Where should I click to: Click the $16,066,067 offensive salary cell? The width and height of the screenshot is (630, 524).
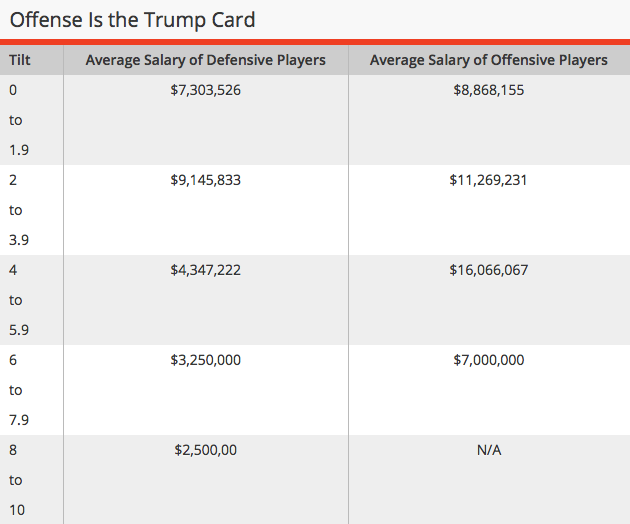[488, 270]
